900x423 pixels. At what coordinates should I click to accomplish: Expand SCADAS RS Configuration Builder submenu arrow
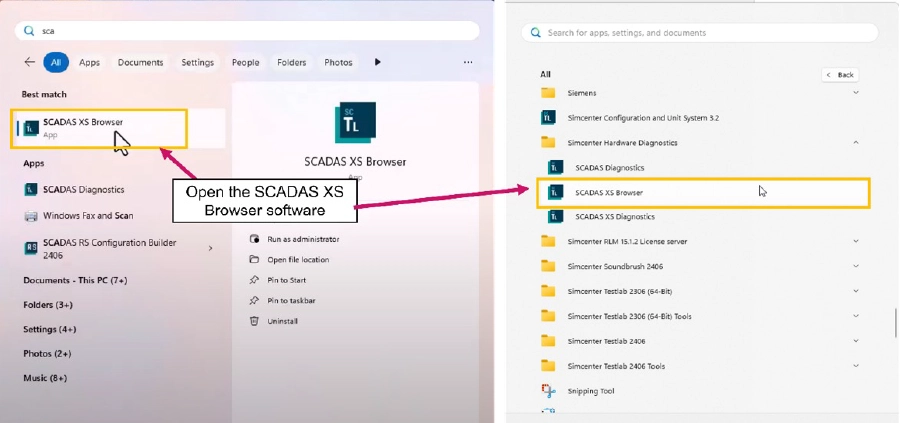coord(210,248)
